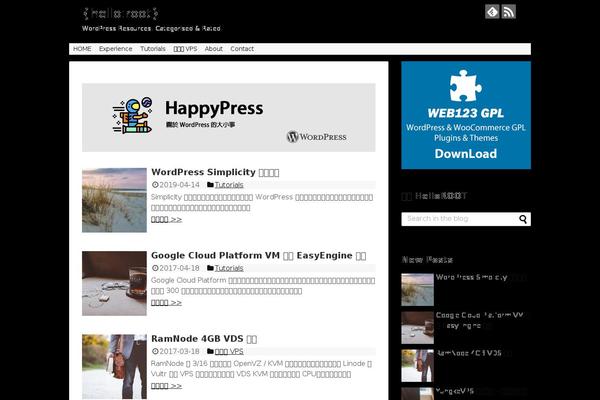600x400 pixels.
Task: Open sidebar Google Cloud Platform new post link
Action: pos(480,320)
